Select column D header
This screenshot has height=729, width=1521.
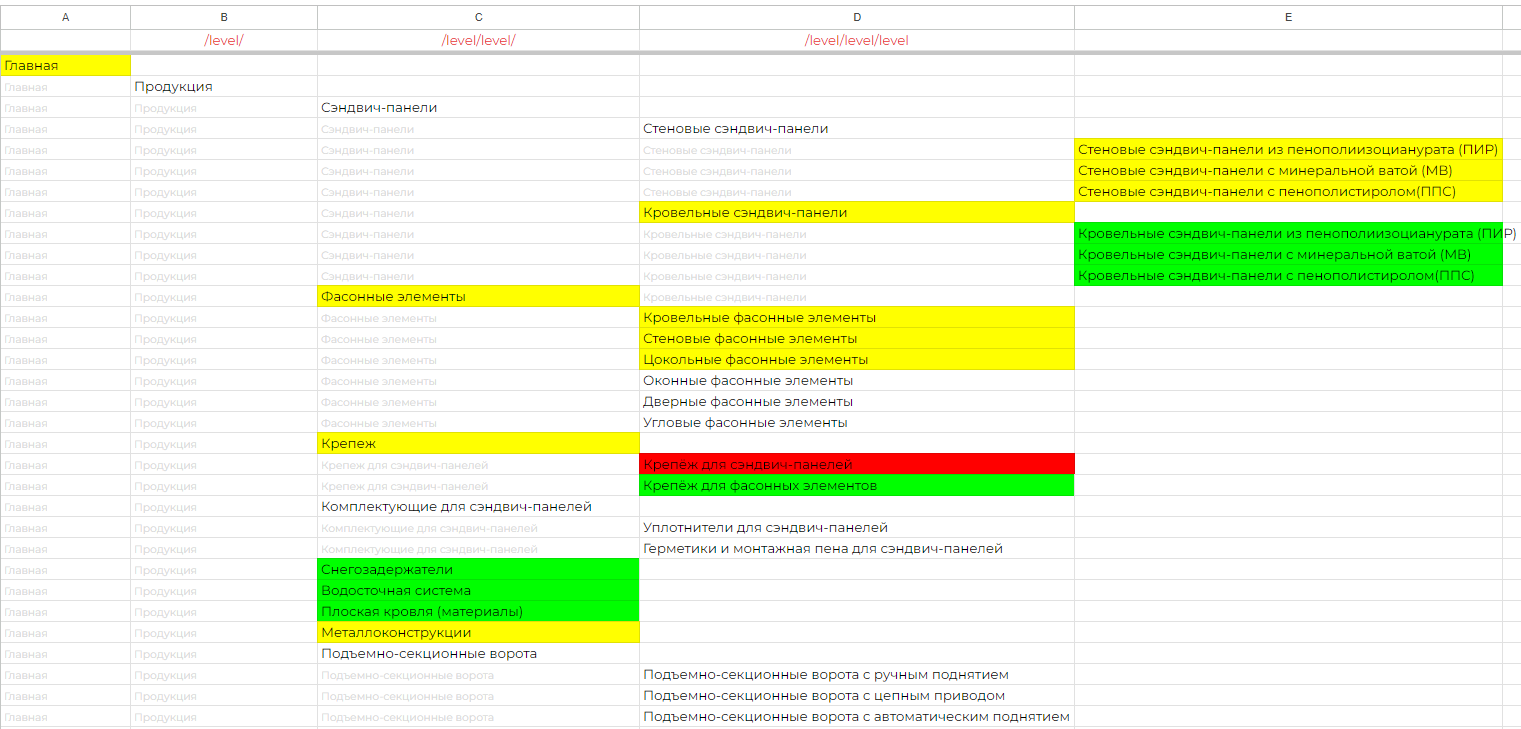(857, 17)
